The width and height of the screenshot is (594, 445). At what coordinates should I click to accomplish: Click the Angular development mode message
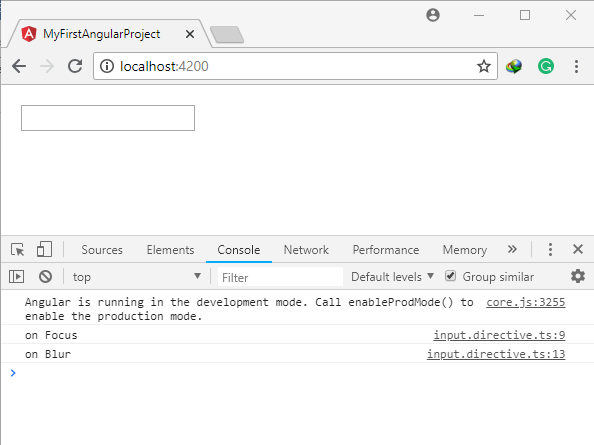click(249, 309)
